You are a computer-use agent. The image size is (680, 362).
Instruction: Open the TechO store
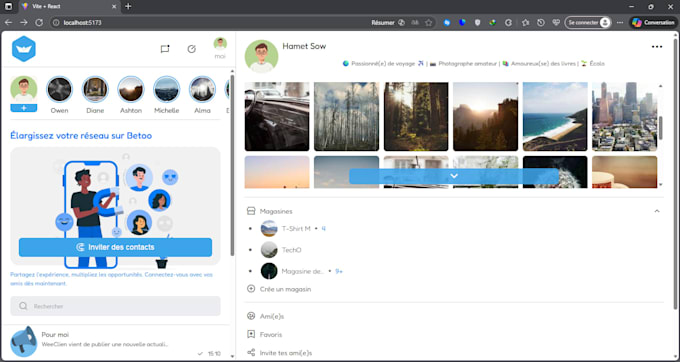(x=281, y=250)
